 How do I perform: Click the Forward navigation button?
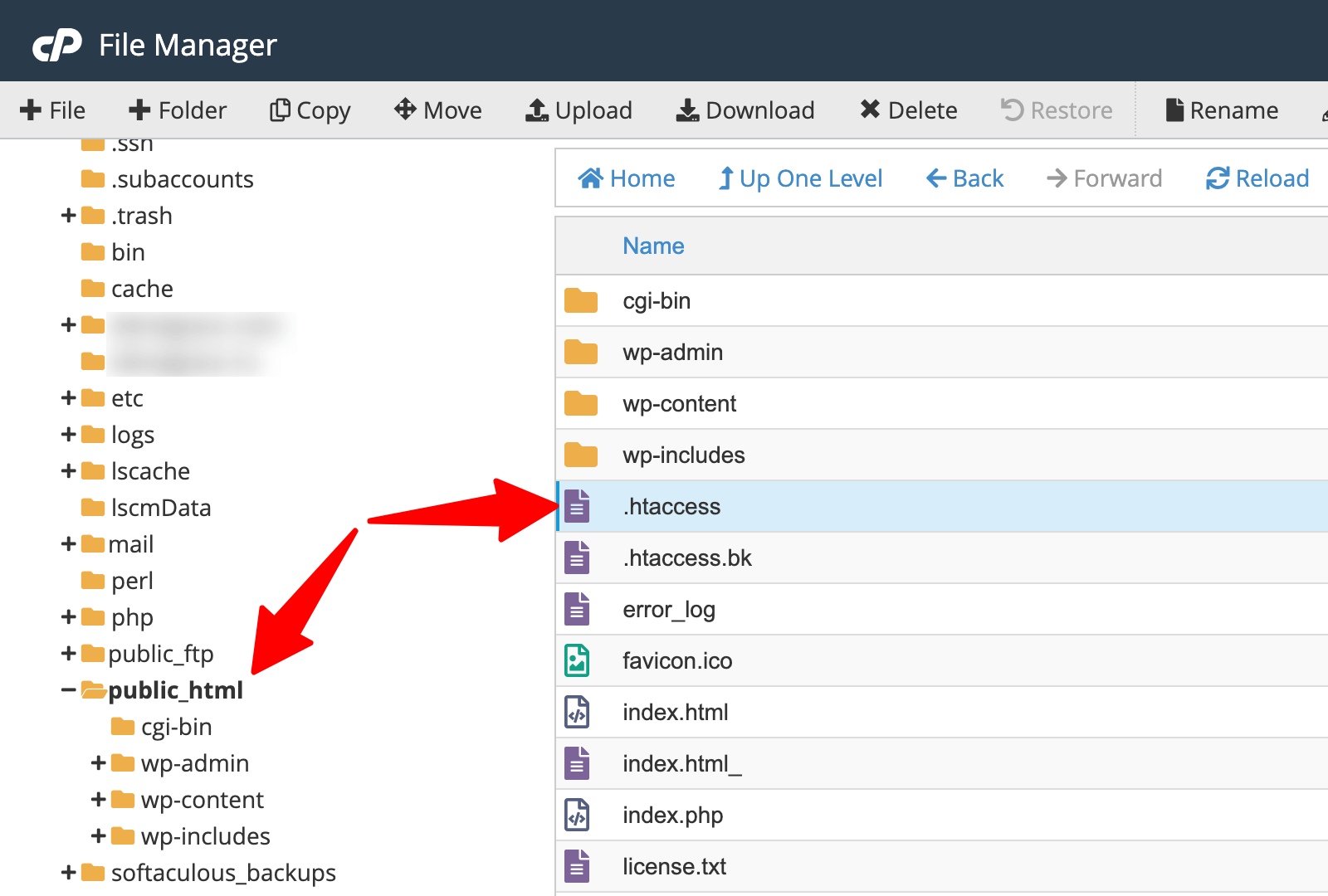tap(1104, 178)
